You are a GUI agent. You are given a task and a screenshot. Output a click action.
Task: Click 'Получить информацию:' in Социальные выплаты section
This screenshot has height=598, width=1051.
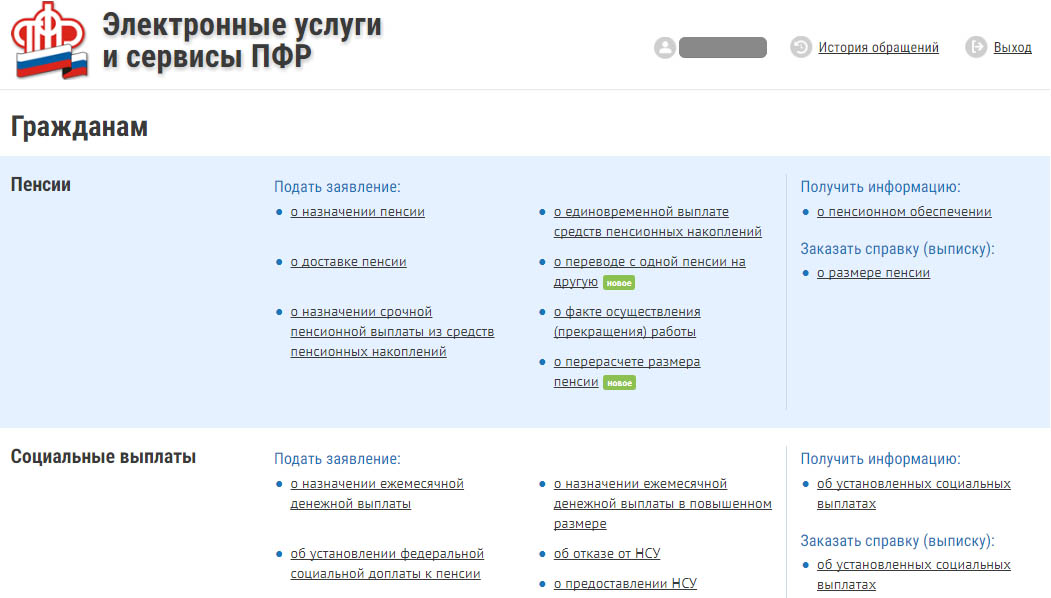(880, 459)
